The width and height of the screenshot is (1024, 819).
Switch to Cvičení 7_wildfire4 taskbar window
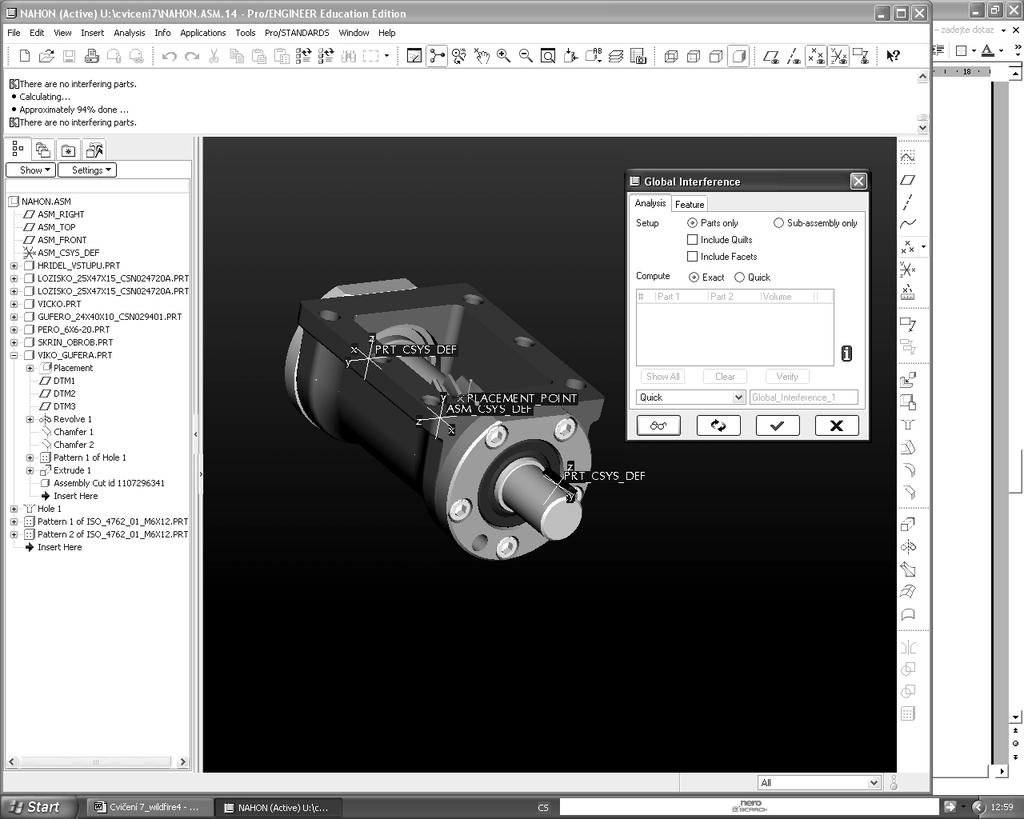pos(148,808)
